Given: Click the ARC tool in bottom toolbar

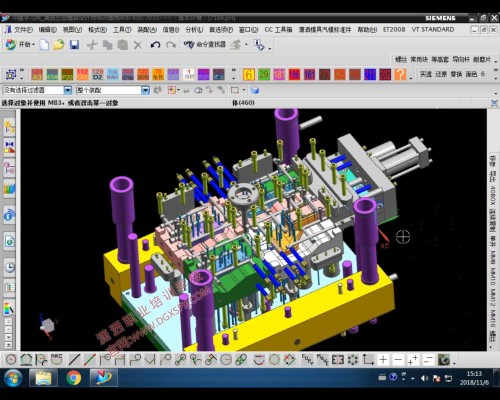Looking at the screenshot, I should coord(56,359).
